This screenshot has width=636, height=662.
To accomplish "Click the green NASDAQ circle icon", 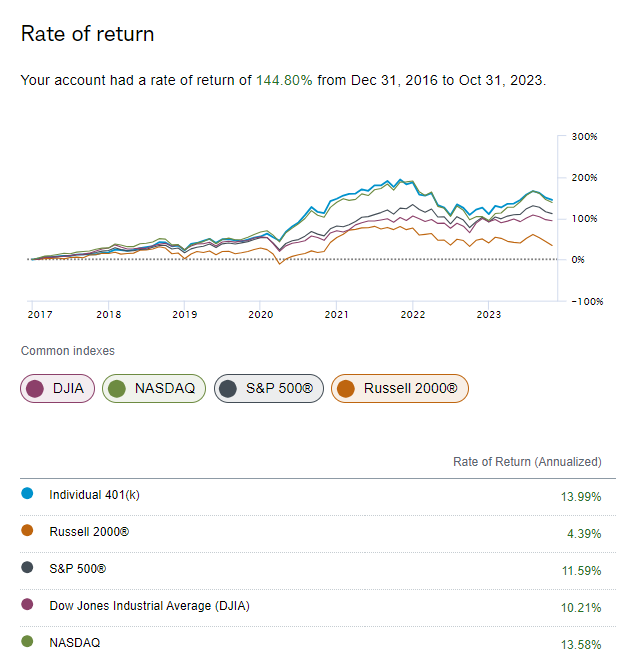I will pyautogui.click(x=117, y=389).
